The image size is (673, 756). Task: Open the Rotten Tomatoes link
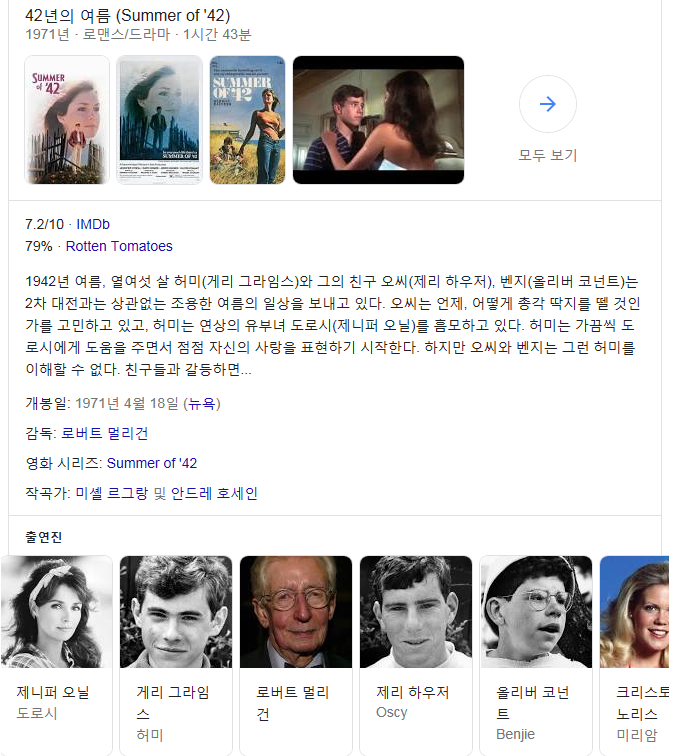pyautogui.click(x=119, y=246)
